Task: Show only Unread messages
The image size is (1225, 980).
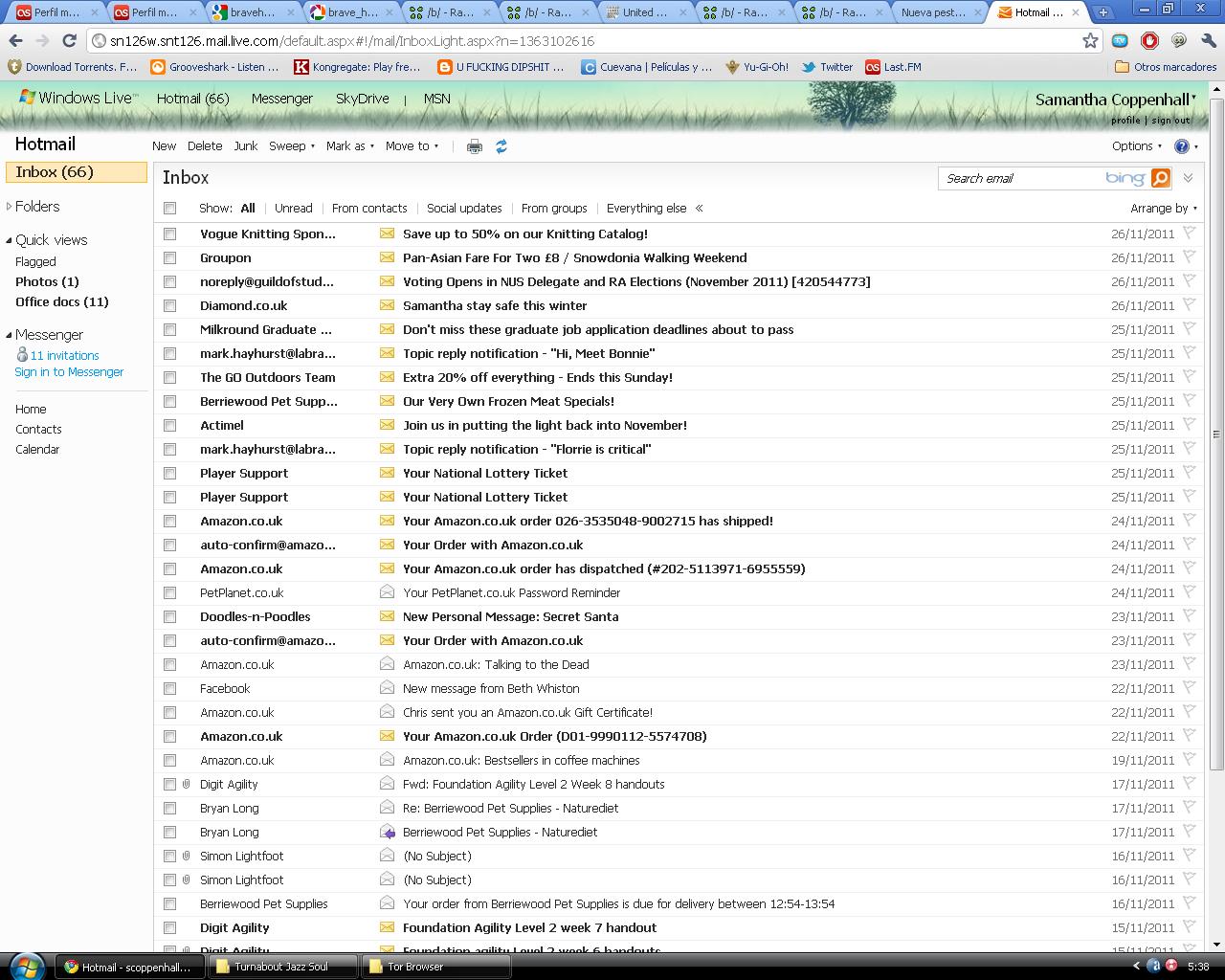Action: (x=293, y=208)
